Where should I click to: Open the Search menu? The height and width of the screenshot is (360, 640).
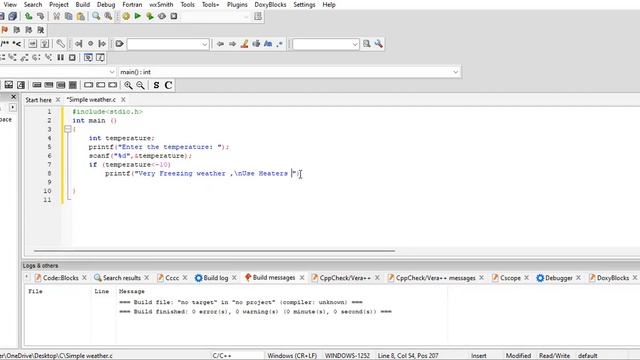click(33, 4)
